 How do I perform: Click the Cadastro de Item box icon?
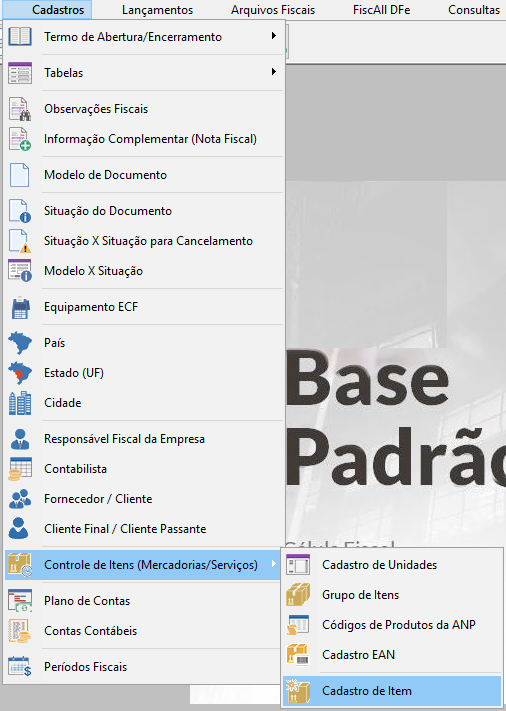pyautogui.click(x=298, y=691)
